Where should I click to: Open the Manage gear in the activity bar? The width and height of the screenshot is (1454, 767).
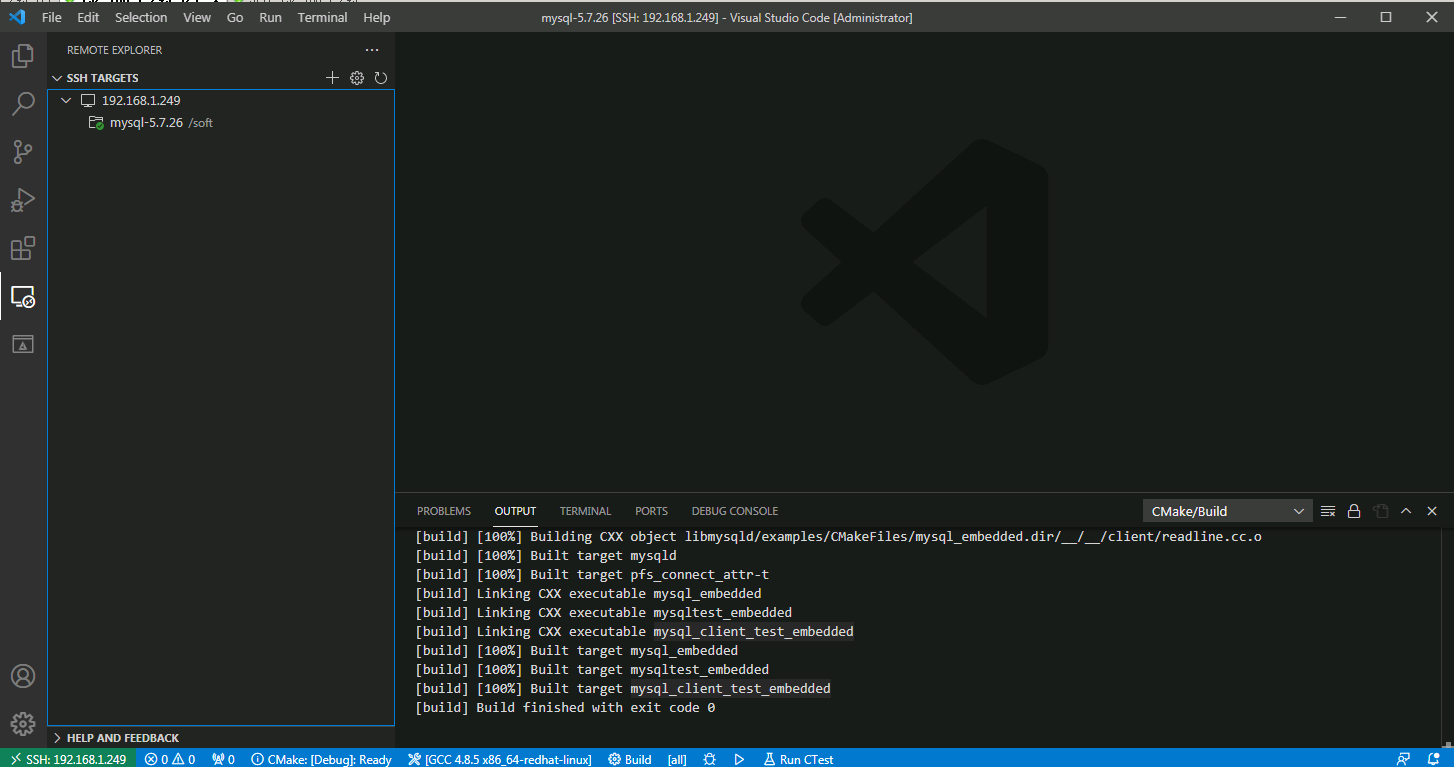tap(23, 724)
